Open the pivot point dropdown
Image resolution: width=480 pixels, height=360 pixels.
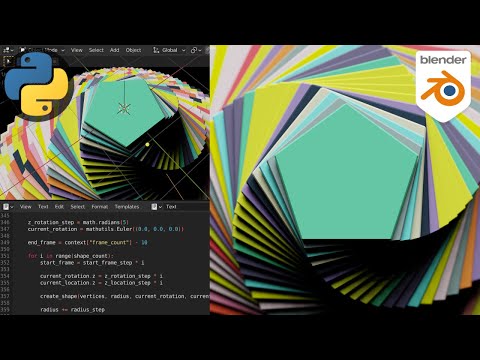196,50
